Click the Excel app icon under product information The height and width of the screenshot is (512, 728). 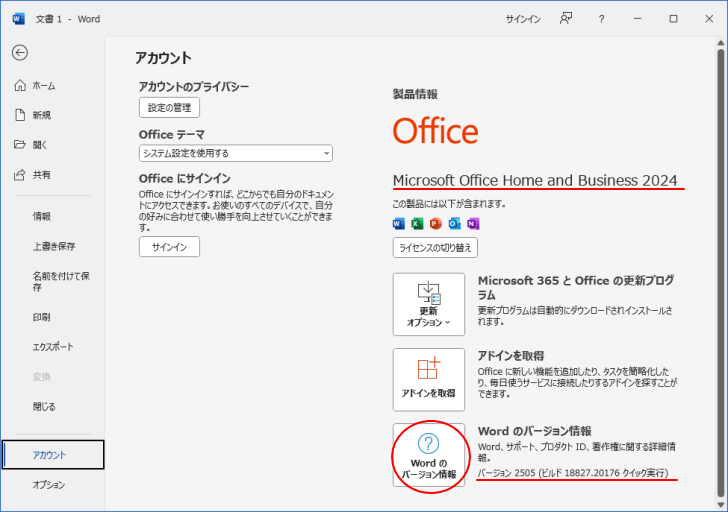coord(417,224)
